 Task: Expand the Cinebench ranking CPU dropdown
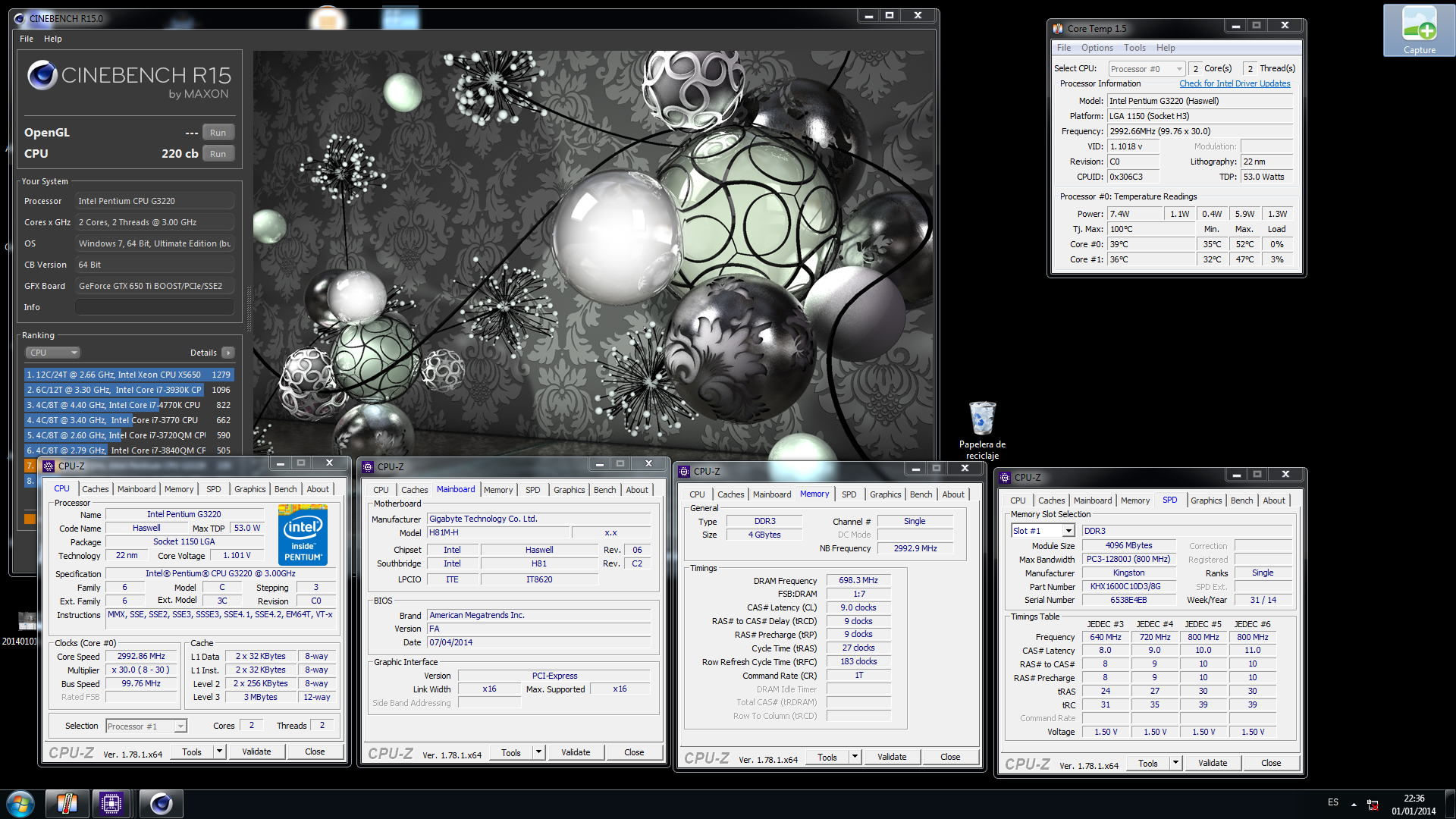pyautogui.click(x=53, y=353)
